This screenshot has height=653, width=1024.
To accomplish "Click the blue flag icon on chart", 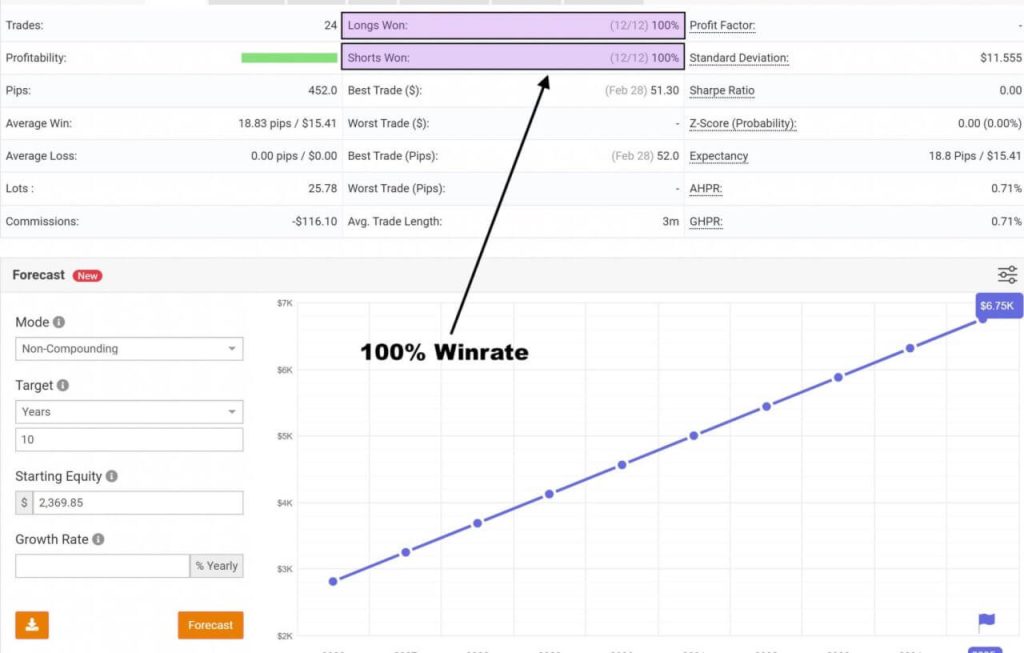I will 986,621.
